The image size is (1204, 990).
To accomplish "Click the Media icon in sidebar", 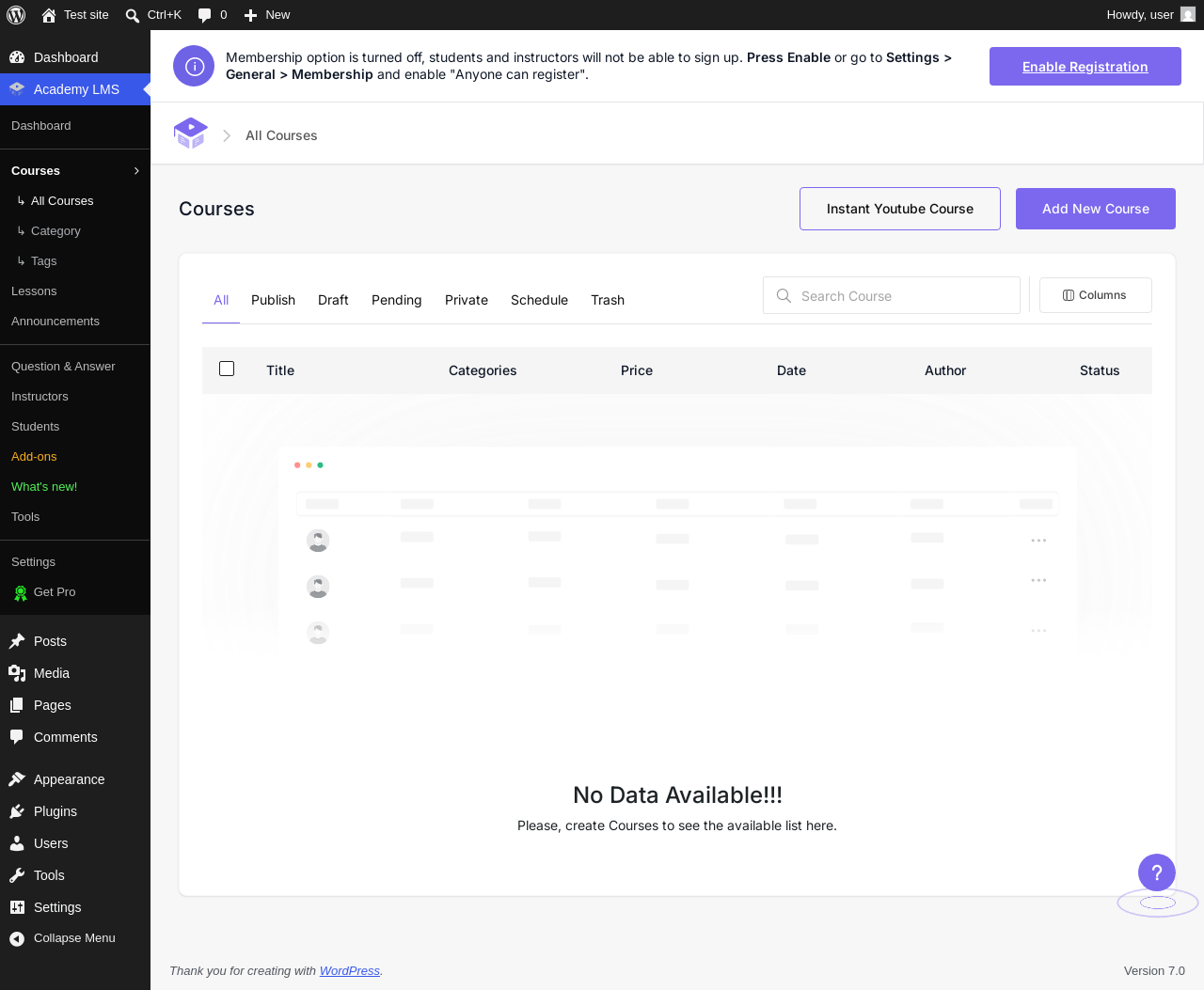I will click(17, 673).
